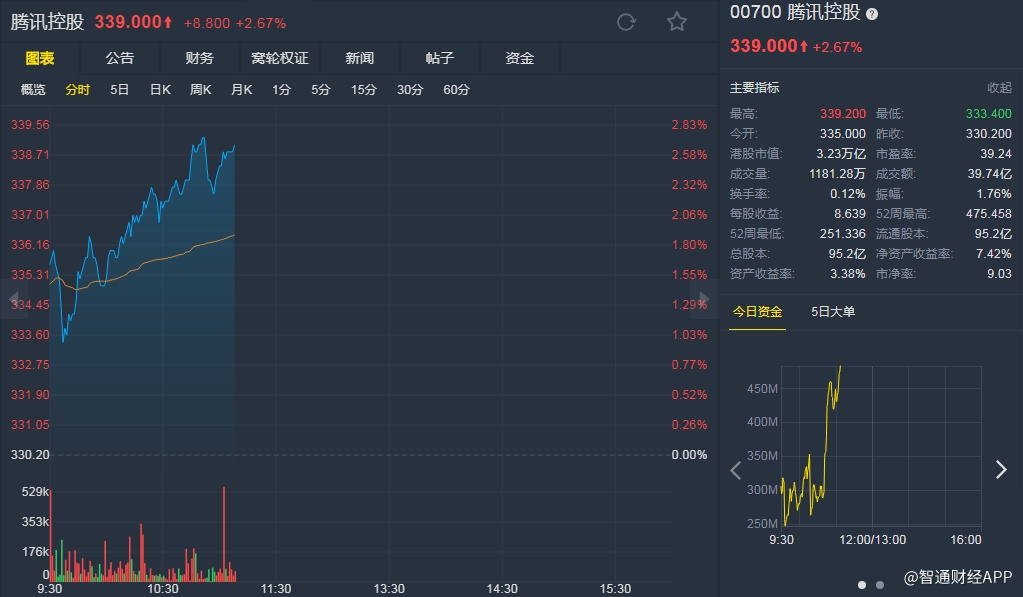Select the 5日 chart period
The width and height of the screenshot is (1023, 597).
[x=119, y=90]
